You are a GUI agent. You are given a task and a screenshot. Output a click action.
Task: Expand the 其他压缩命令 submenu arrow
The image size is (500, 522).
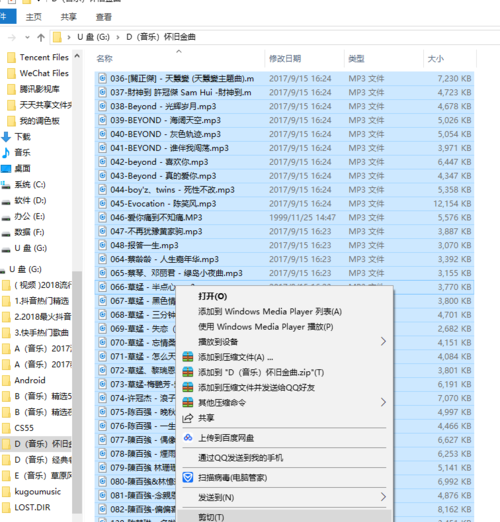click(x=383, y=403)
